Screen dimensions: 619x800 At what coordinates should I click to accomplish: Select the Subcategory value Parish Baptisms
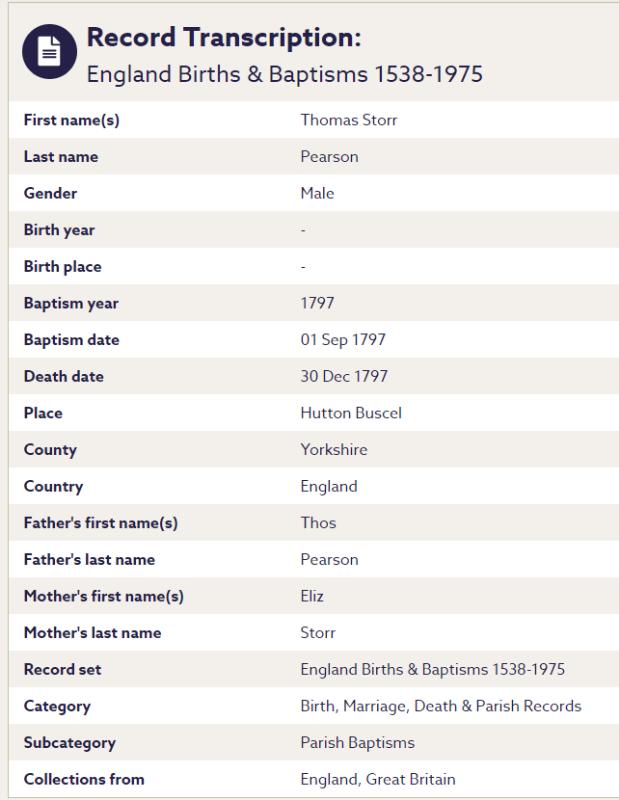click(357, 743)
